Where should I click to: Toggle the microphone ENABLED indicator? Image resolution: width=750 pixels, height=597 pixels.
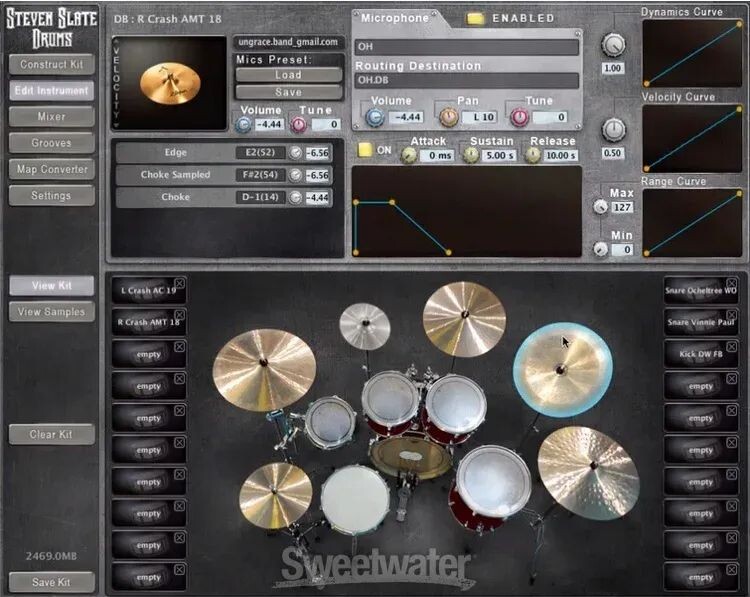click(x=475, y=19)
